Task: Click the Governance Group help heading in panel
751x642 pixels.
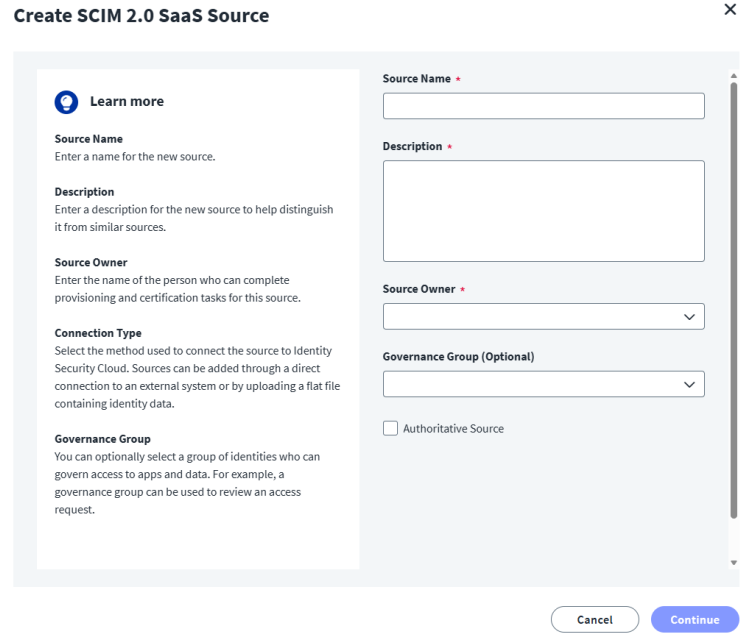Action: (x=102, y=439)
